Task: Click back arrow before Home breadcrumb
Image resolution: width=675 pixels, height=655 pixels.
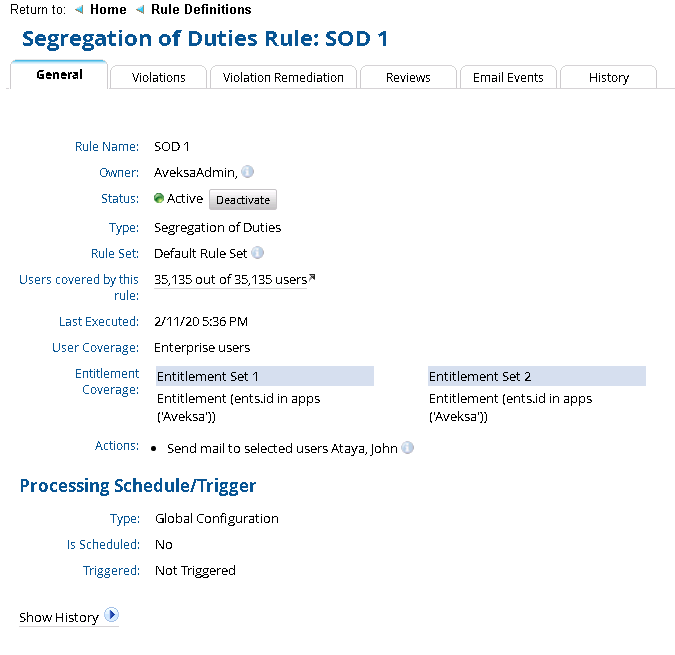Action: pyautogui.click(x=78, y=10)
